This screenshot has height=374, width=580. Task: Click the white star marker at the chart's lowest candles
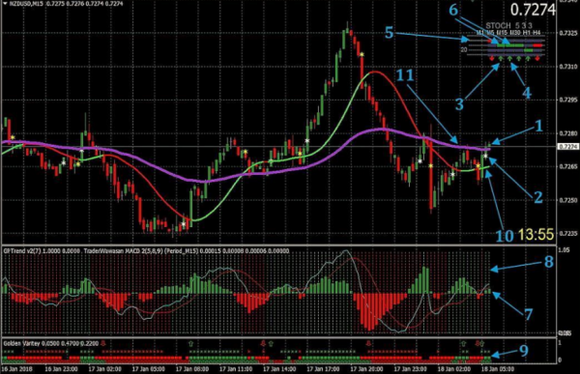pos(184,223)
